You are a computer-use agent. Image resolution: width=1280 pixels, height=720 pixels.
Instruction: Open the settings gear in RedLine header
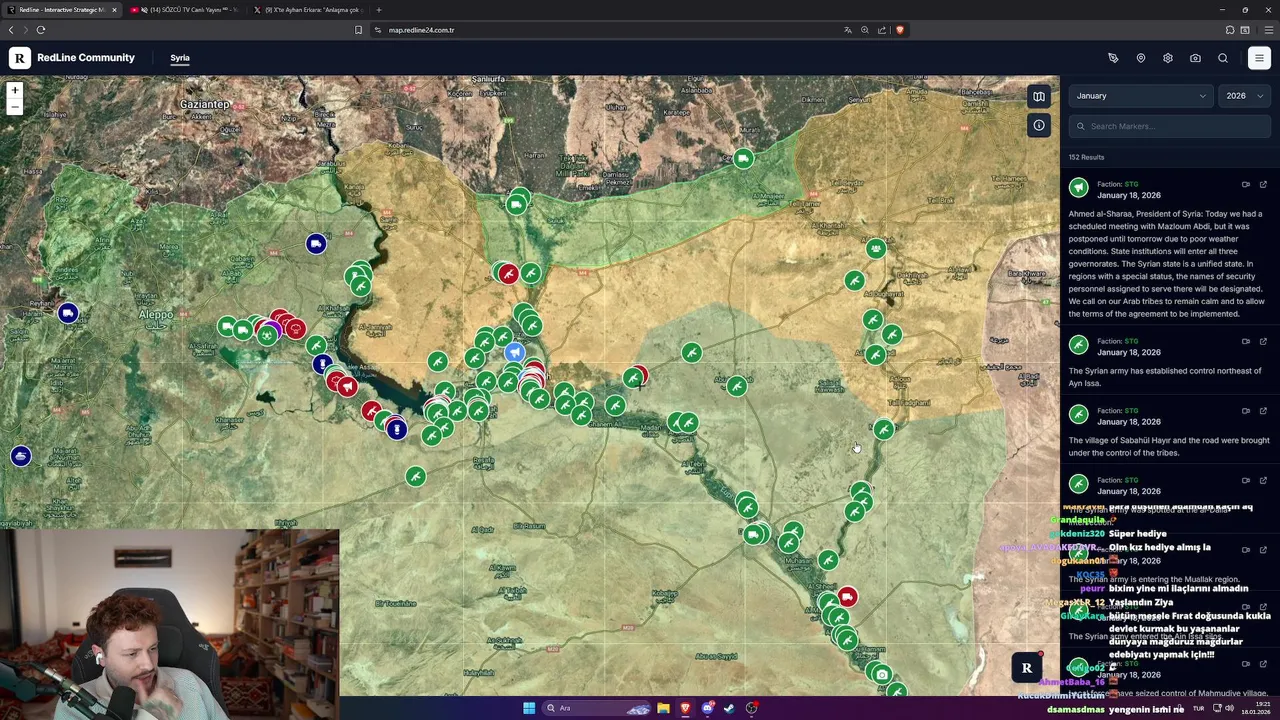click(x=1168, y=58)
